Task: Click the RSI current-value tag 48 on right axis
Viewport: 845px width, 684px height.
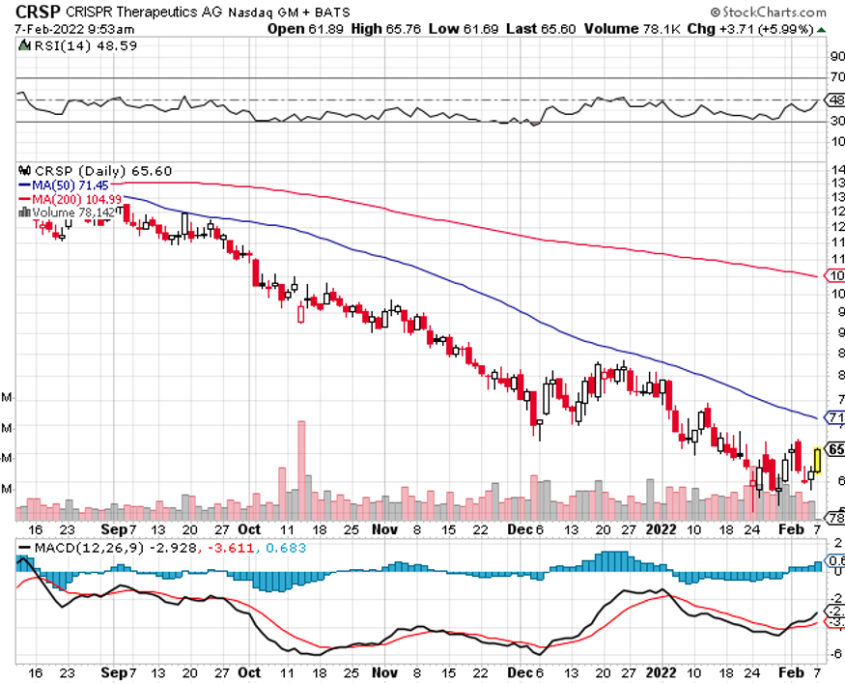Action: point(833,100)
